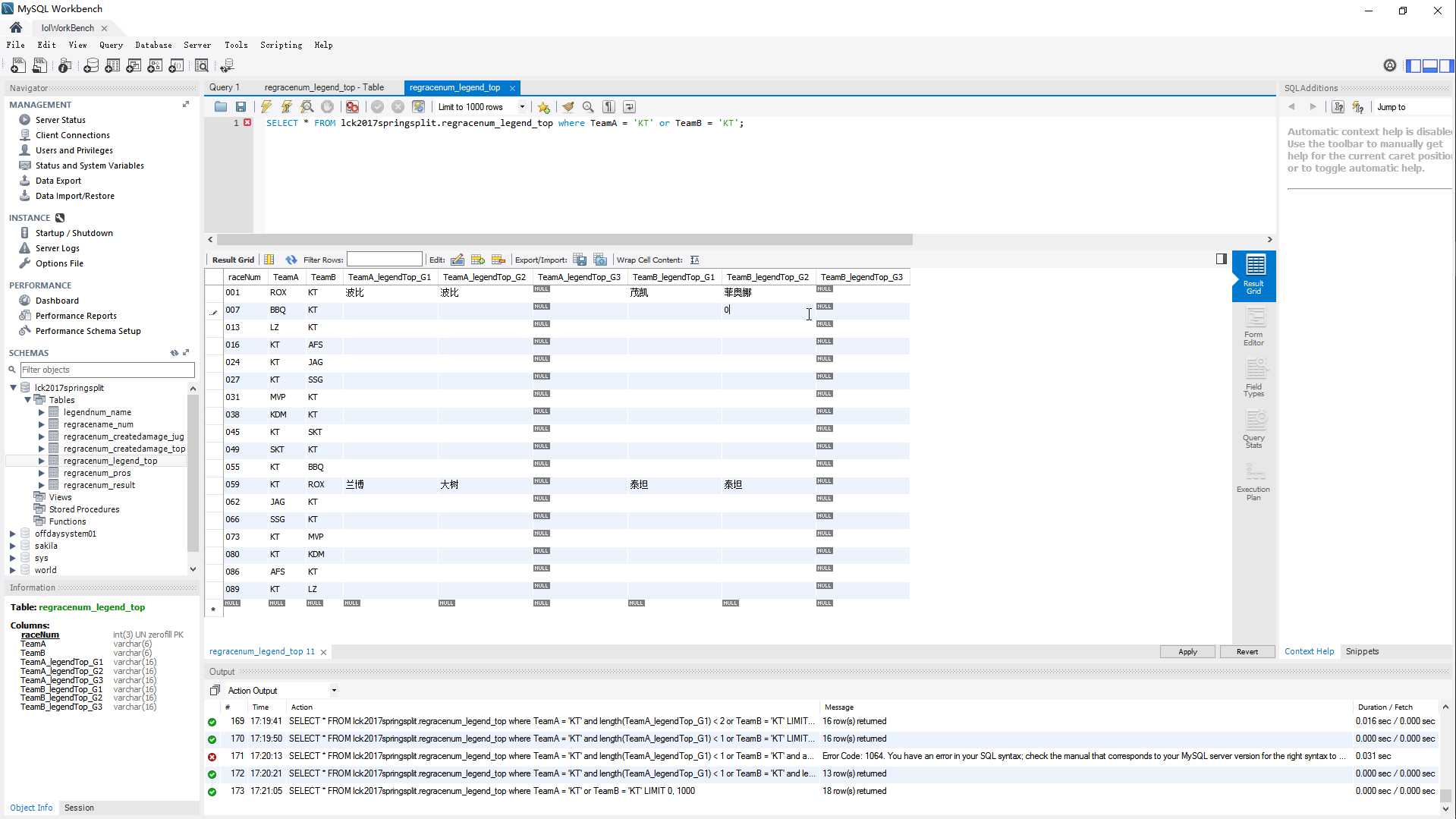
Task: Toggle the result side panel visibility icon
Action: point(1222,259)
